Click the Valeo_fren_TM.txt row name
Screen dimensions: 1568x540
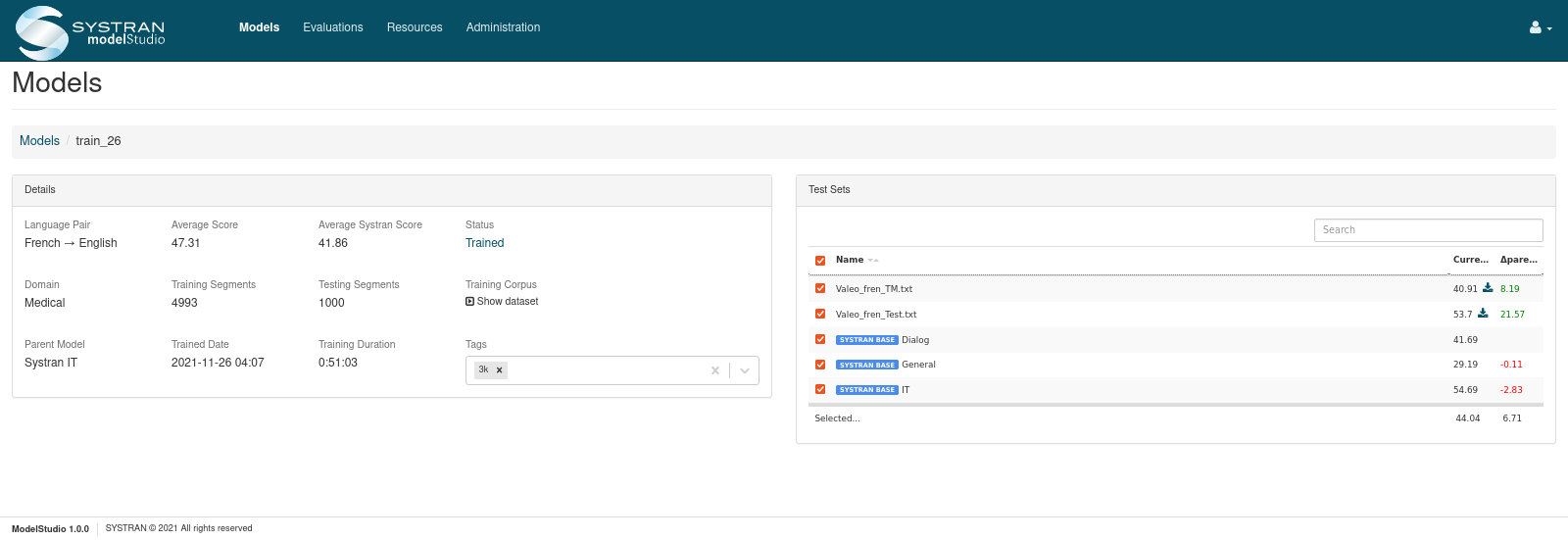[x=874, y=289]
